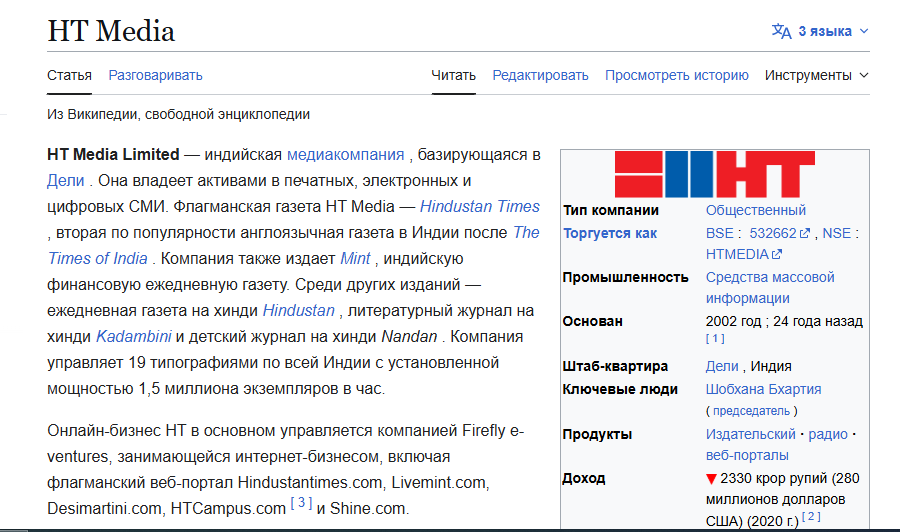Open the 'Mint' newspaper link
This screenshot has height=532, width=900.
(355, 258)
